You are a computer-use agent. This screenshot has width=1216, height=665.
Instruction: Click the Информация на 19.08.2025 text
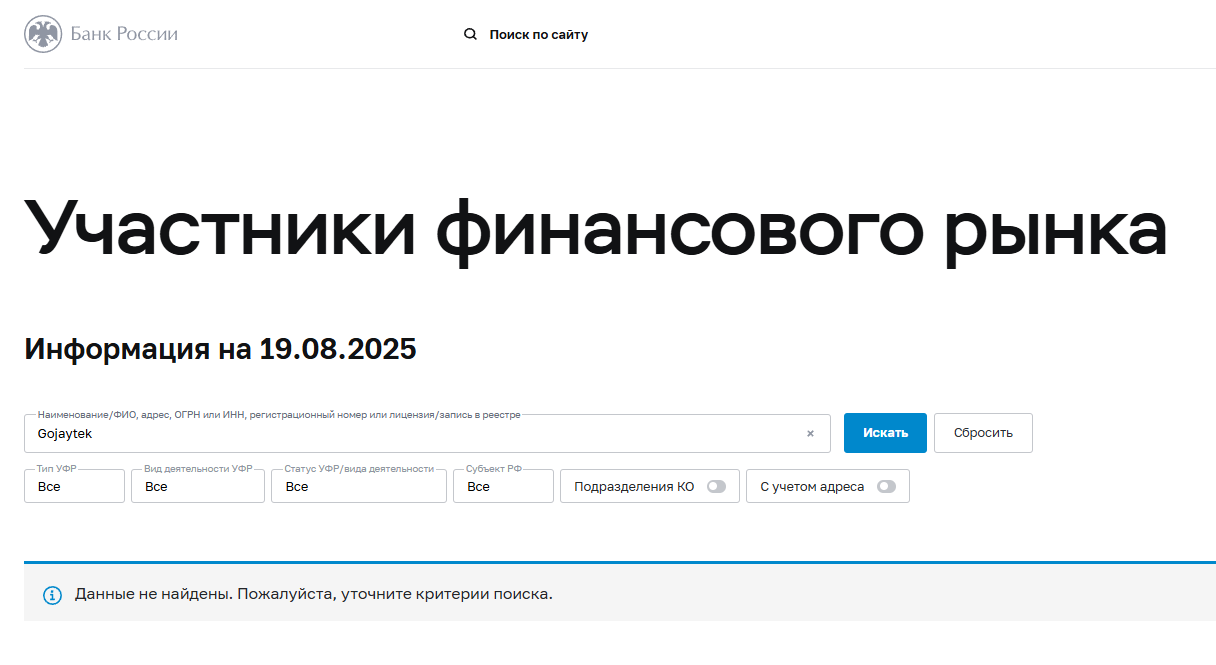220,349
